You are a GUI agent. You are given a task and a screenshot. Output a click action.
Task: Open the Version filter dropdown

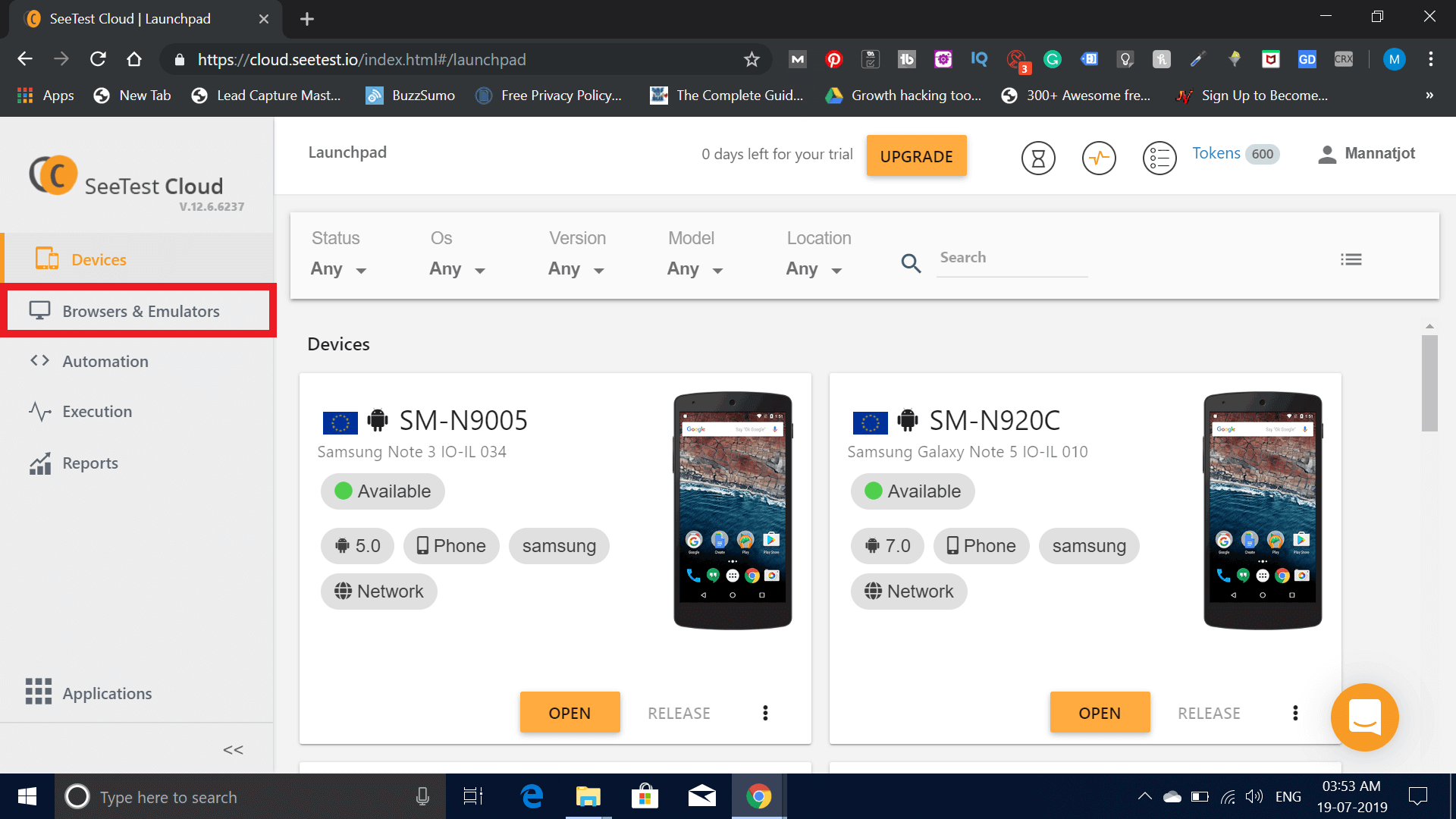pyautogui.click(x=576, y=268)
